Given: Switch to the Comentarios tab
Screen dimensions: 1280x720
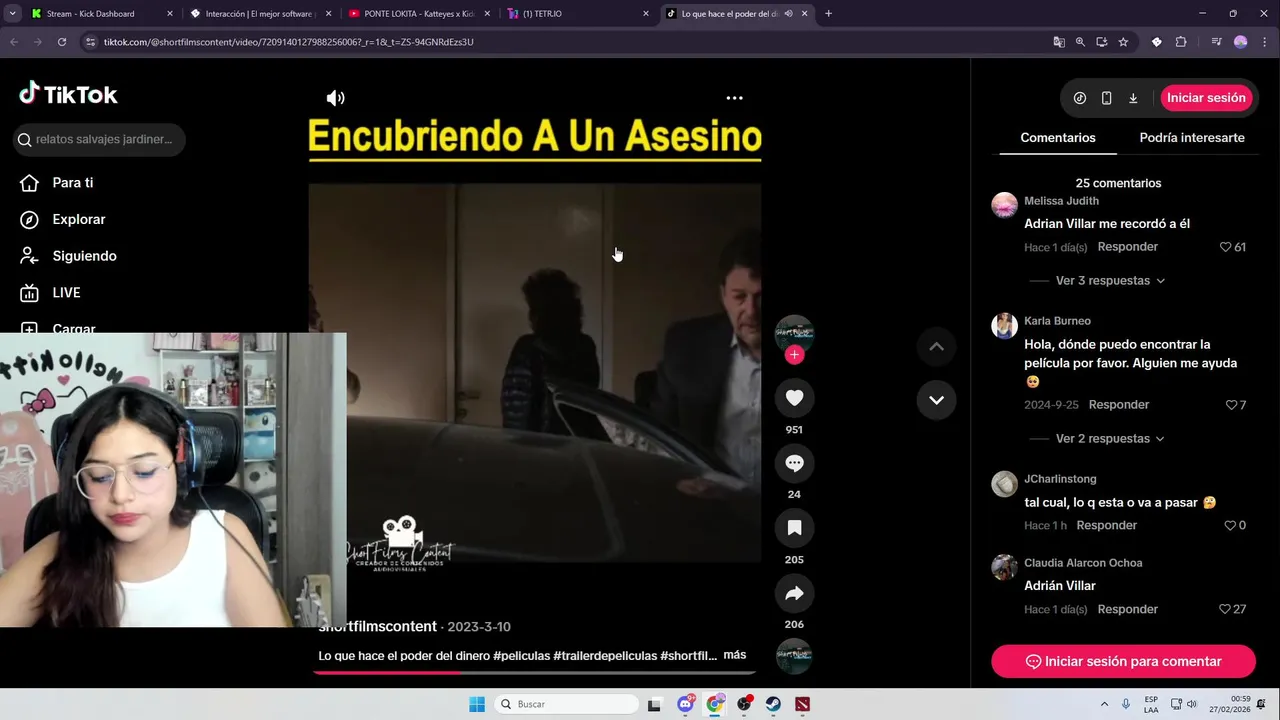Looking at the screenshot, I should (1058, 138).
